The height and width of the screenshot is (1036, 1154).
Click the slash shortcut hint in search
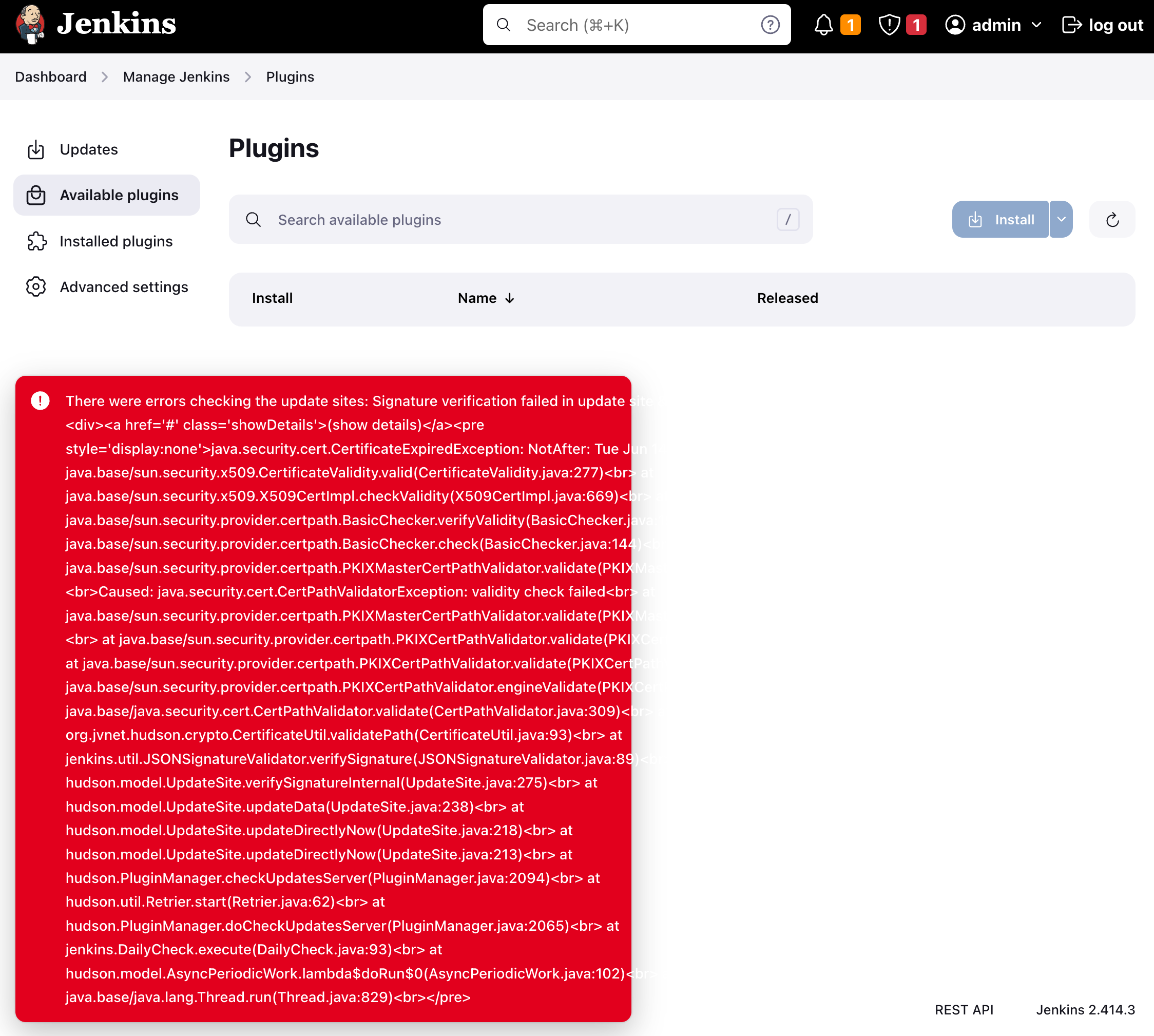pyautogui.click(x=788, y=220)
